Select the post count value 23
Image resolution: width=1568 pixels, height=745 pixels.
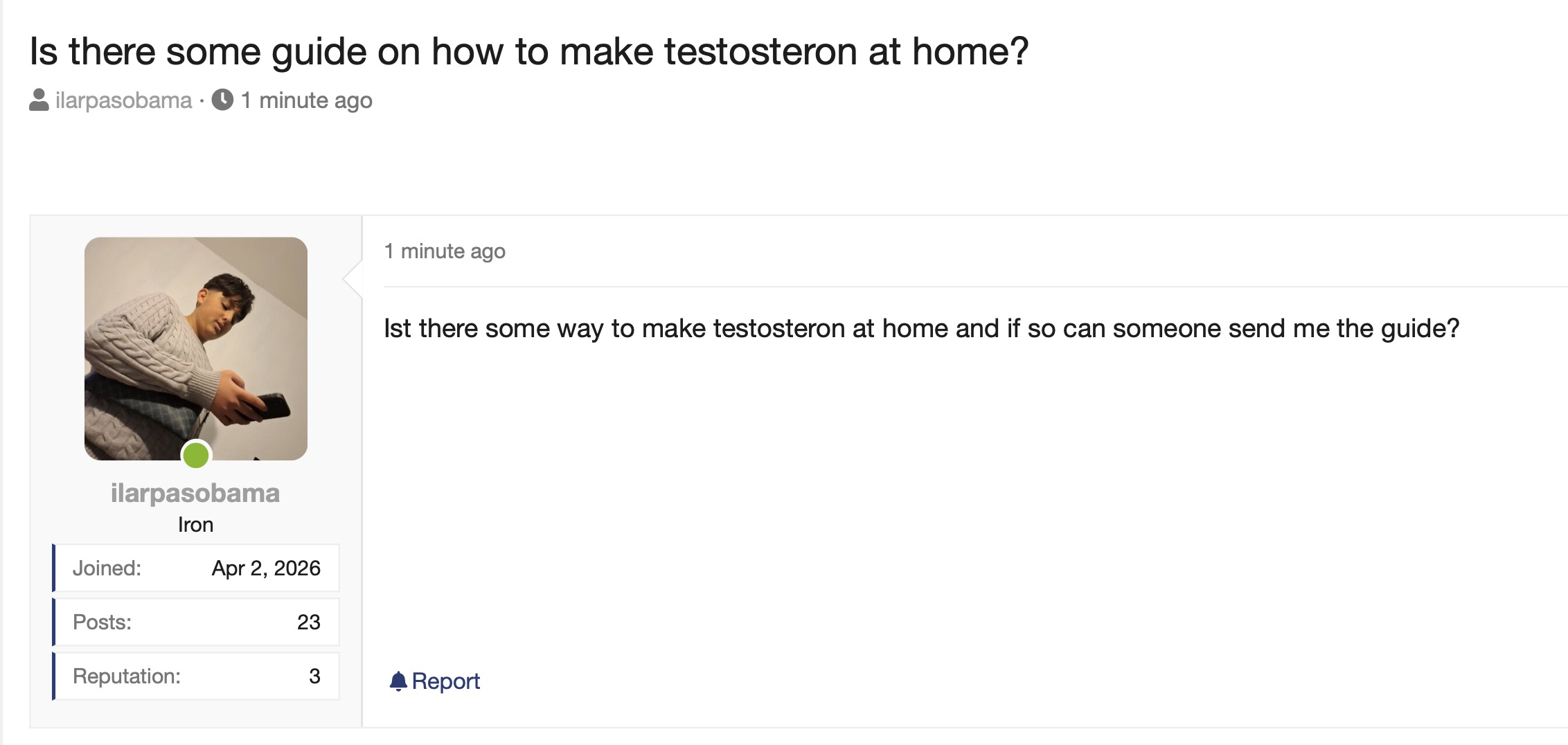pyautogui.click(x=309, y=622)
